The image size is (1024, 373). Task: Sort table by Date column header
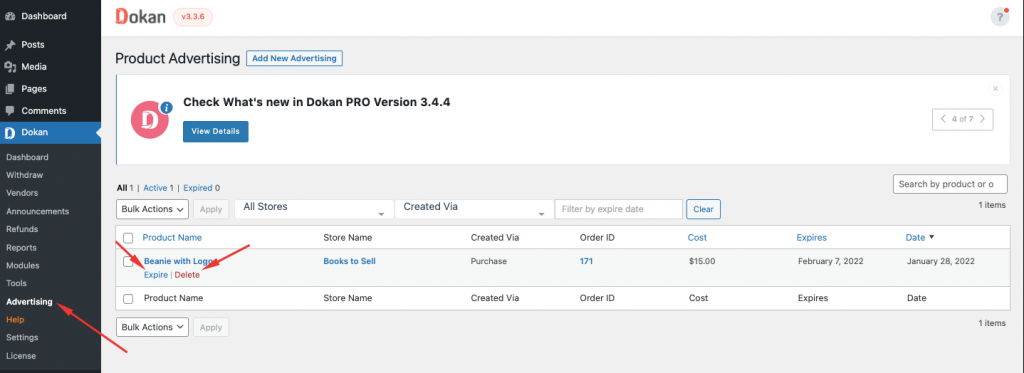tap(915, 238)
